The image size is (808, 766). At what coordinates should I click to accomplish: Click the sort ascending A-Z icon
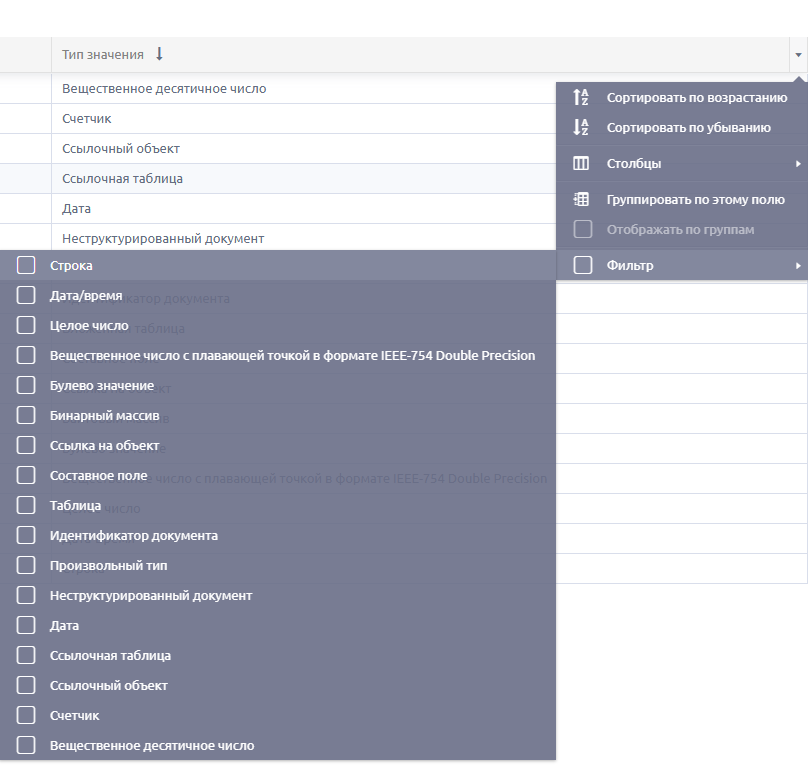pyautogui.click(x=581, y=97)
